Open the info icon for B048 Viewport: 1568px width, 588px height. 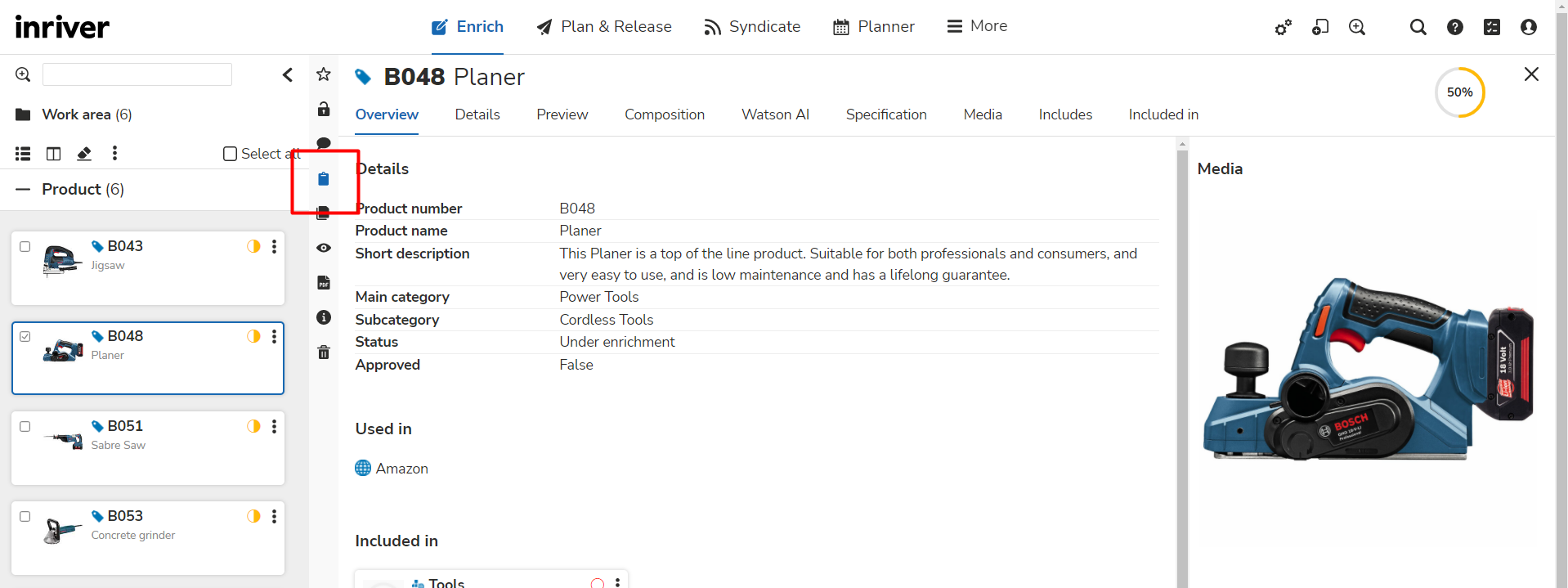point(324,317)
